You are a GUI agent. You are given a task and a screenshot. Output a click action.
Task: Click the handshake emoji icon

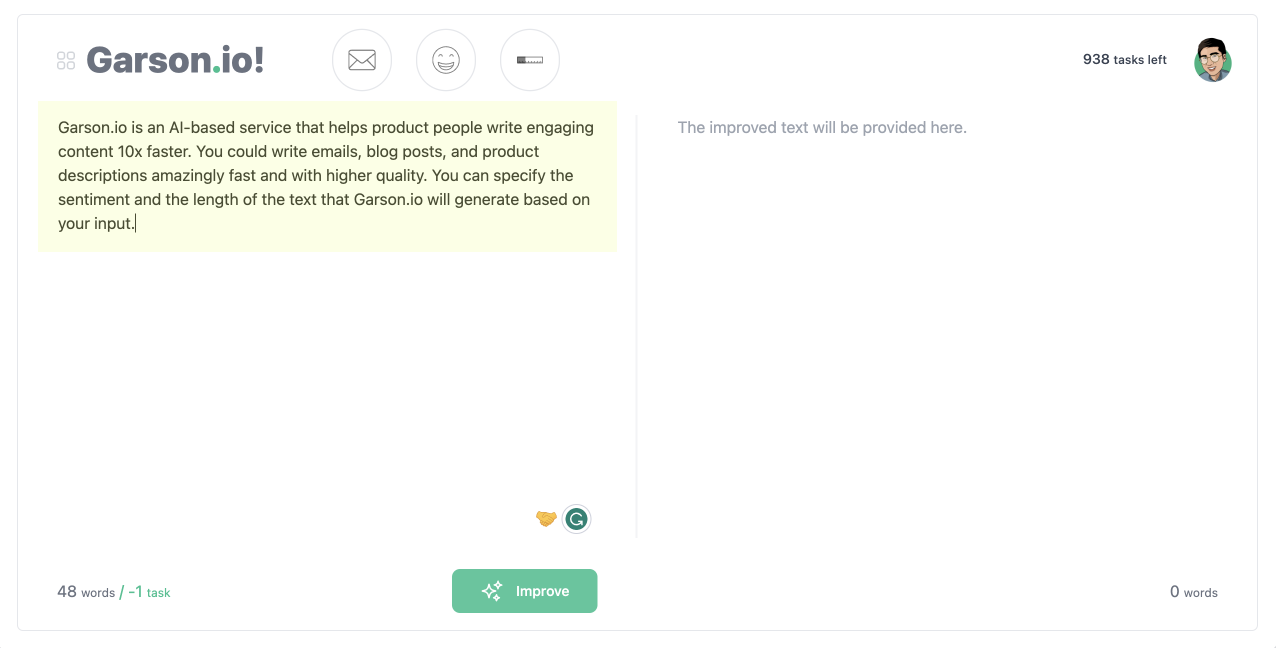546,518
